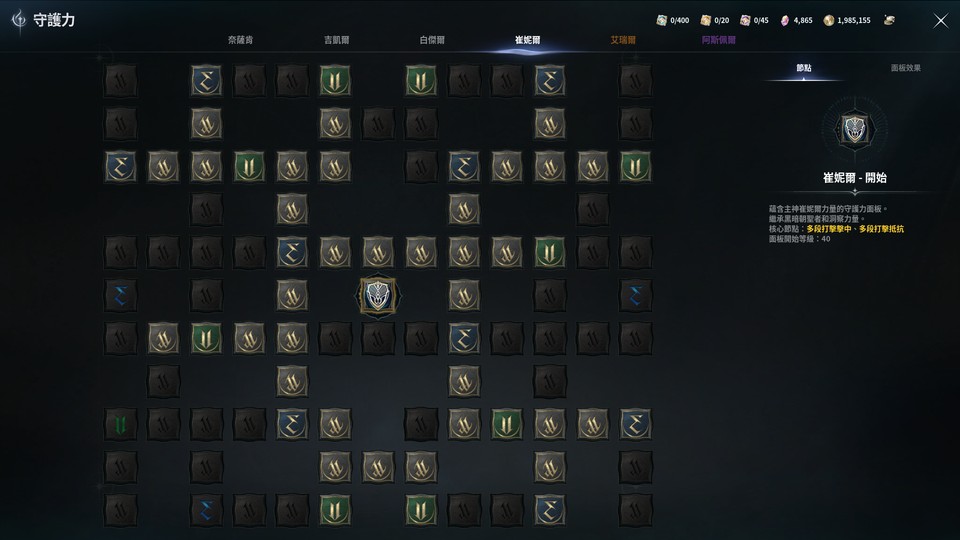Click the node preview emblem above 崔妮爾 - 開始
The image size is (960, 540).
[x=854, y=129]
